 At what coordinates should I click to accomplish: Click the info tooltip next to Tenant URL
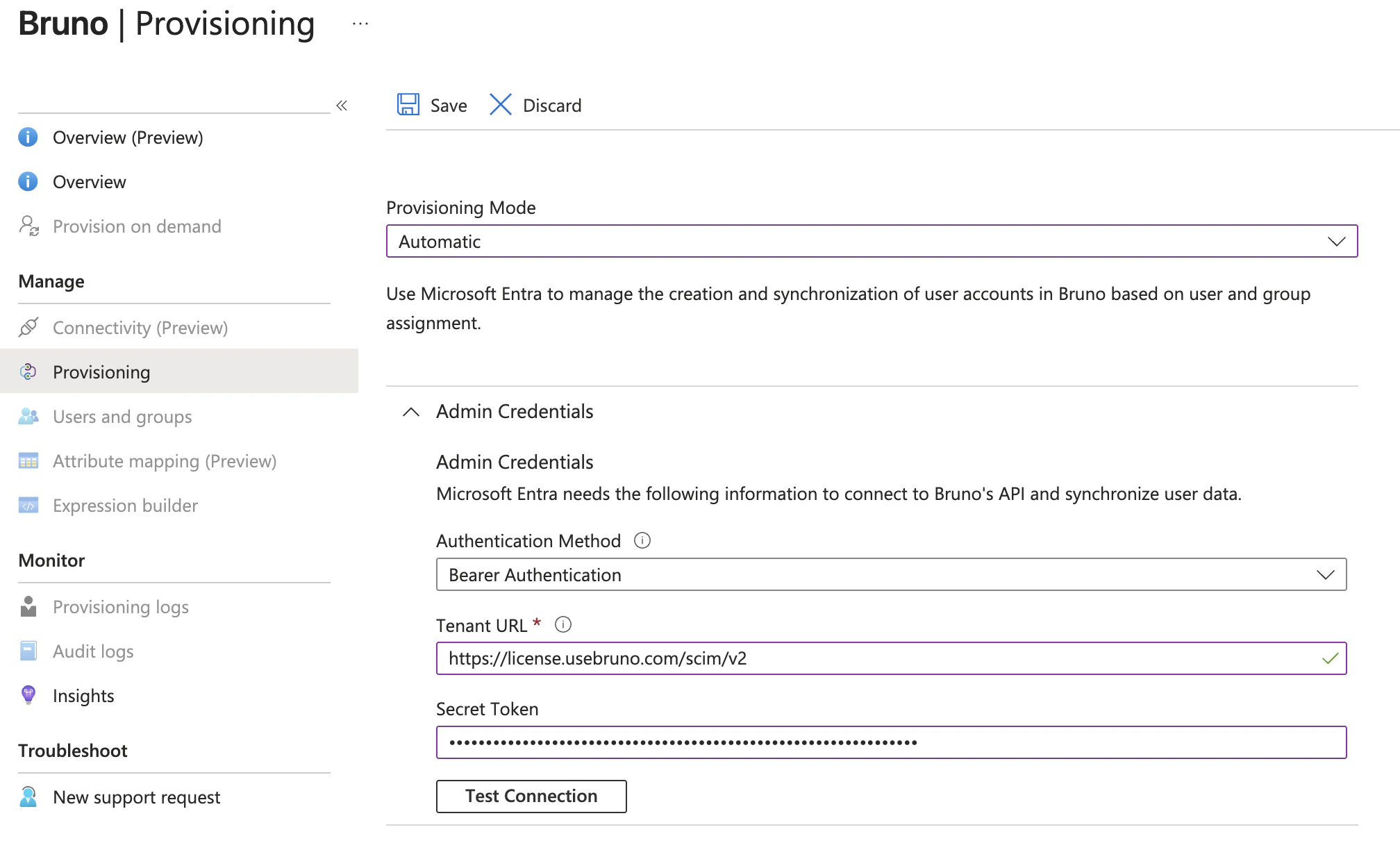[564, 624]
